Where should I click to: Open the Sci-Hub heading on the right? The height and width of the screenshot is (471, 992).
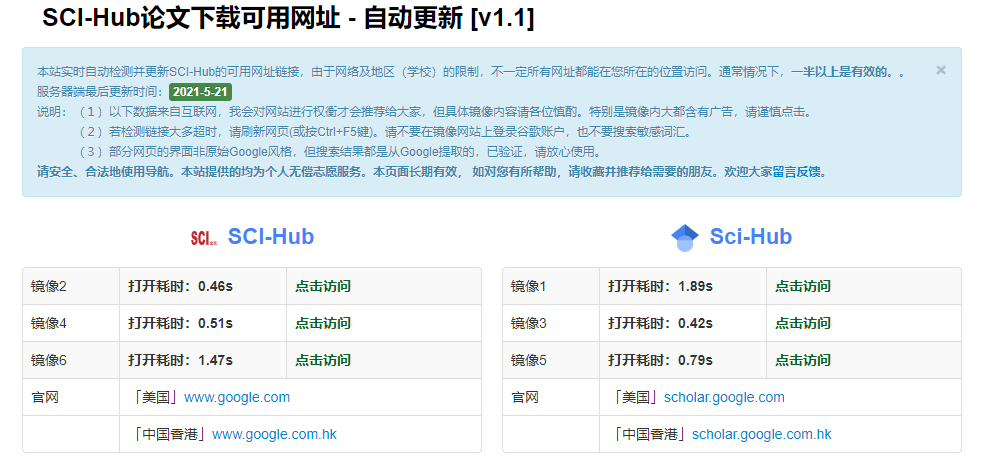click(750, 236)
